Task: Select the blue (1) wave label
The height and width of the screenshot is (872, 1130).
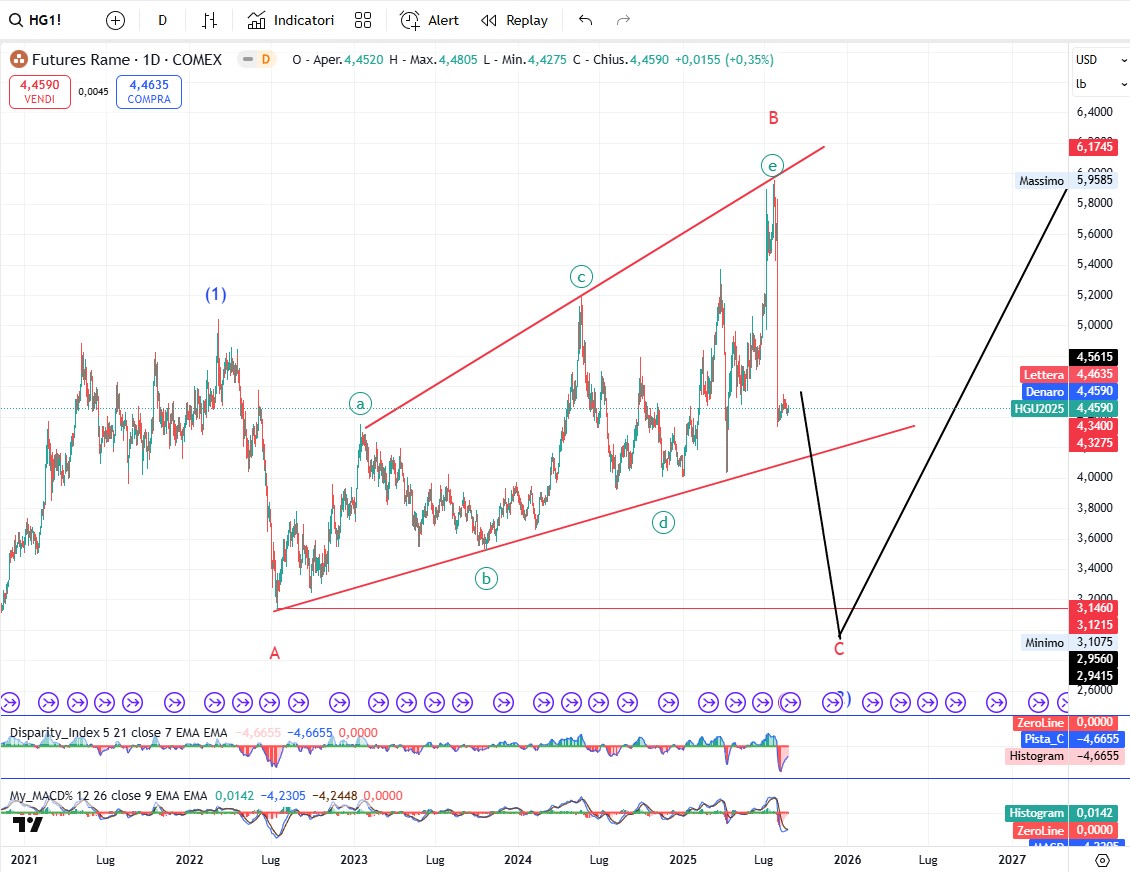Action: tap(215, 294)
